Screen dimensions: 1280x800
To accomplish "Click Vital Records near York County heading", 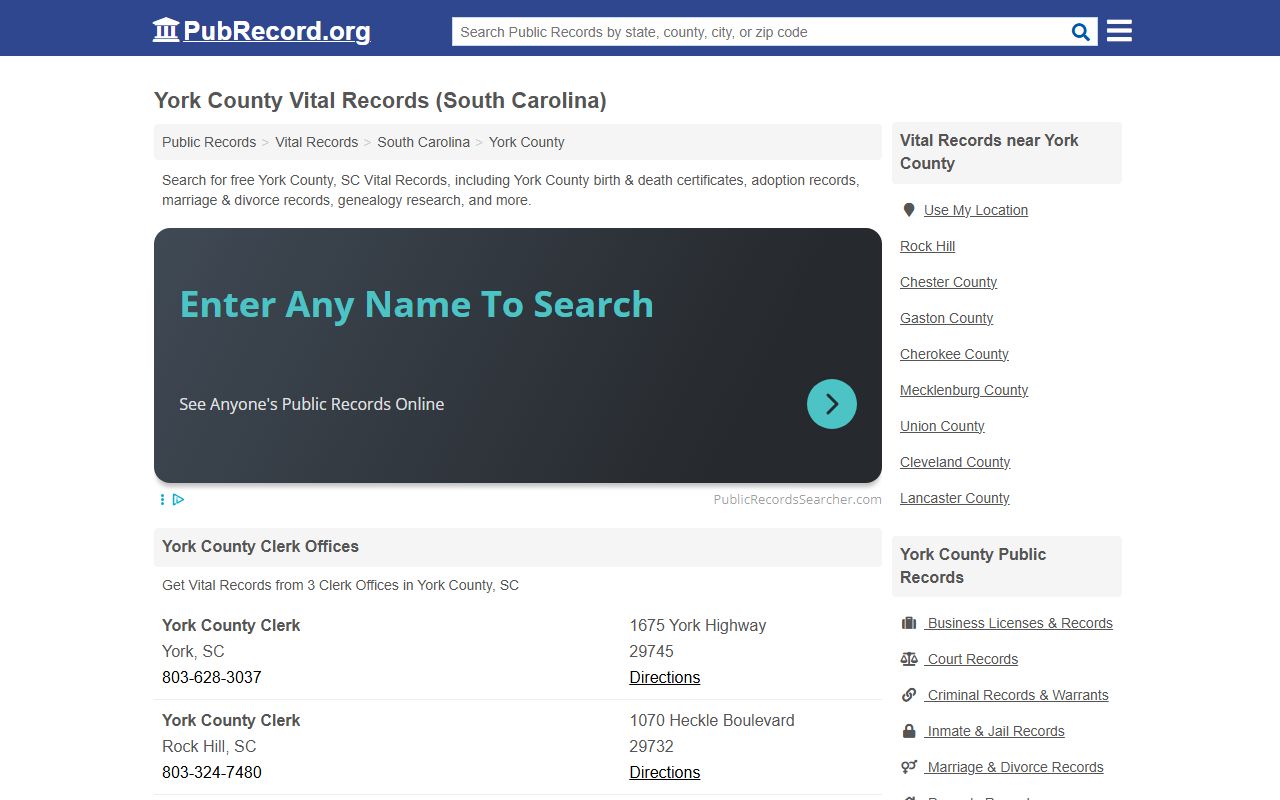I will click(989, 152).
